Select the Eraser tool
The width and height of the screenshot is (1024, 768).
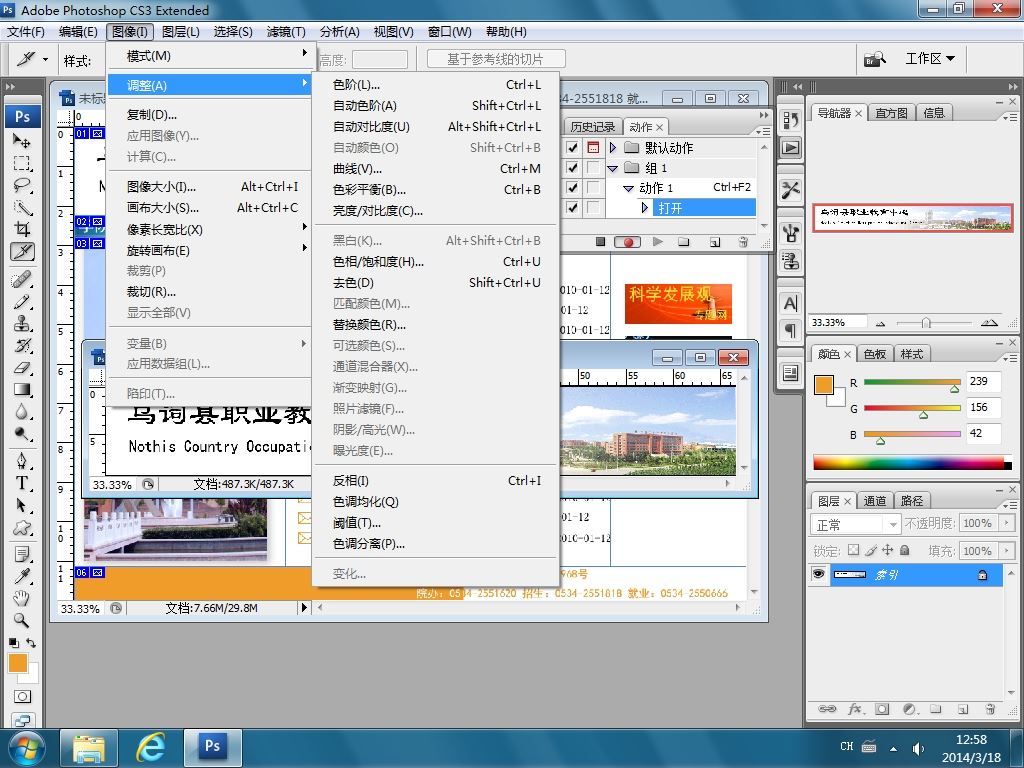(x=22, y=368)
